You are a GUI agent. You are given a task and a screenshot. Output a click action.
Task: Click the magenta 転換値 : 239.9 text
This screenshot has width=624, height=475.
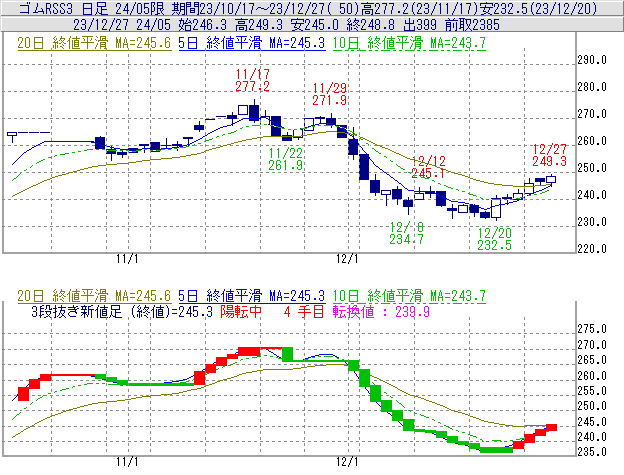point(381,311)
